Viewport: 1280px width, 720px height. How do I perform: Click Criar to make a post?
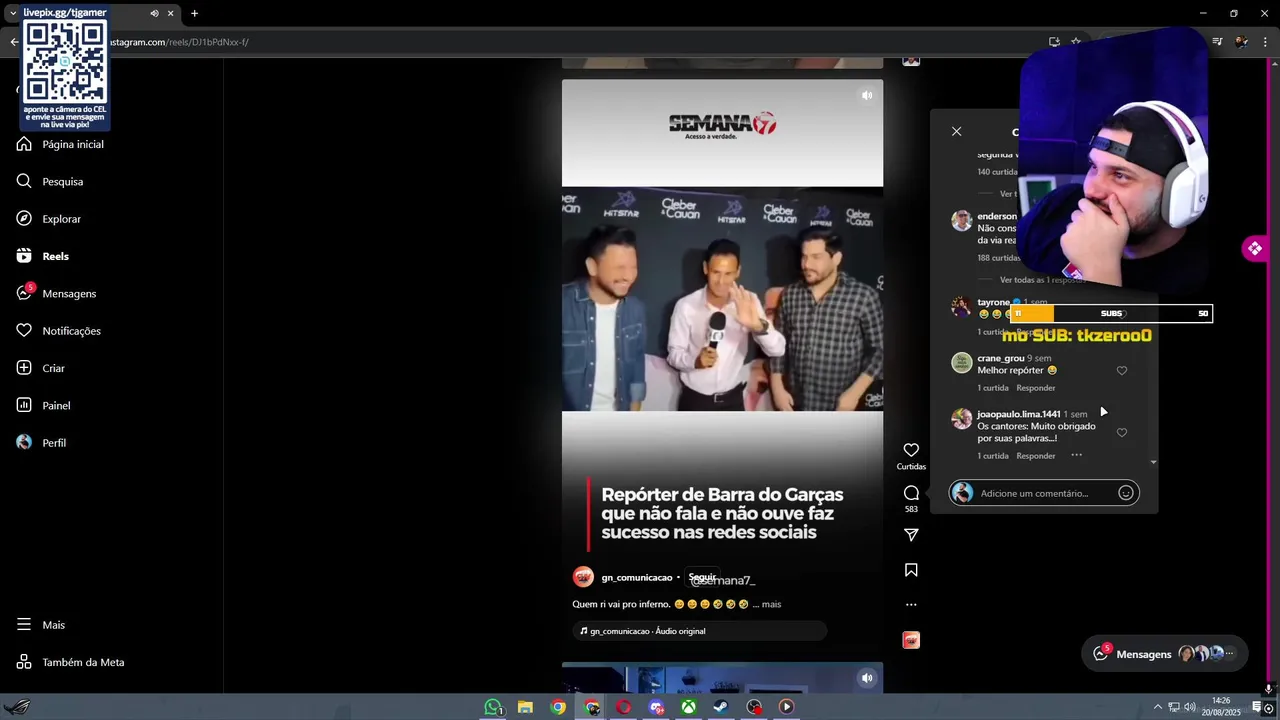[41, 368]
